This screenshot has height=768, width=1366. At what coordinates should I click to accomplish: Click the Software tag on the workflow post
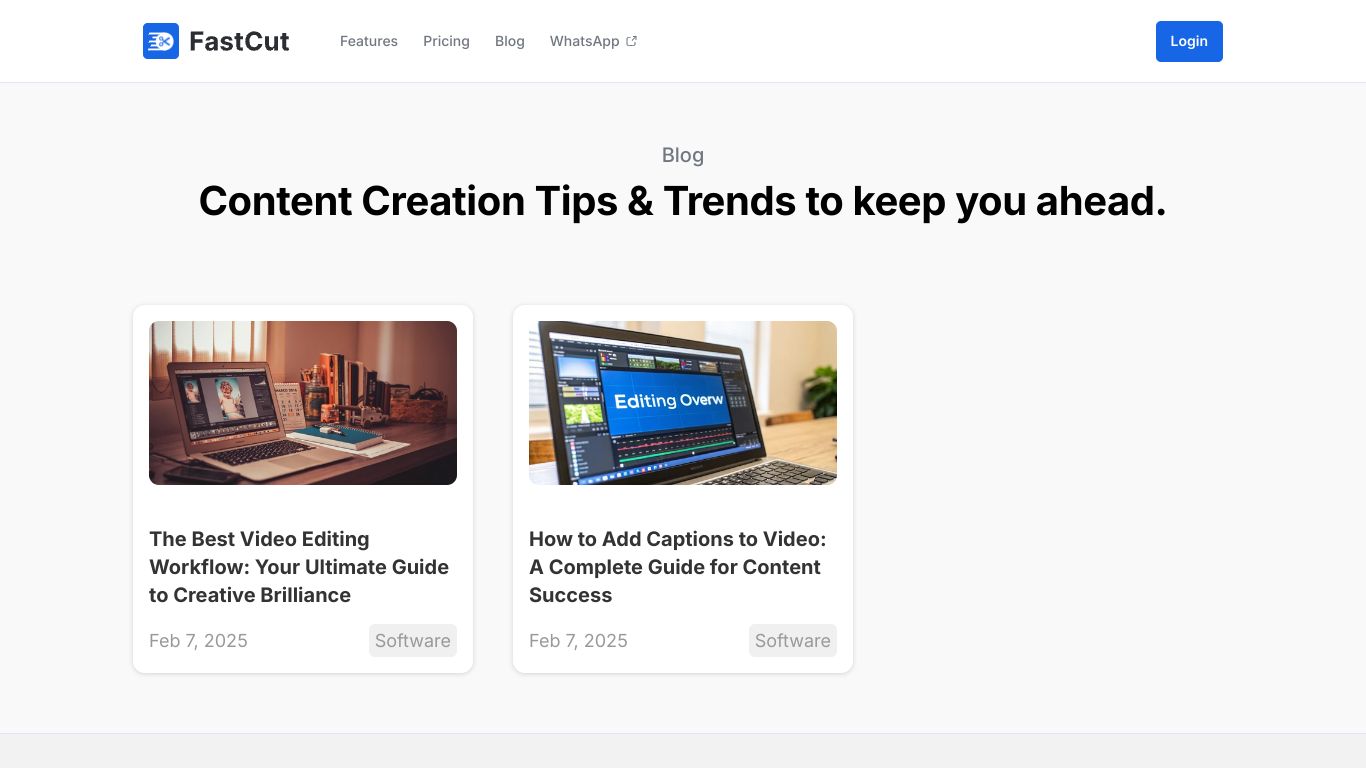click(x=413, y=641)
